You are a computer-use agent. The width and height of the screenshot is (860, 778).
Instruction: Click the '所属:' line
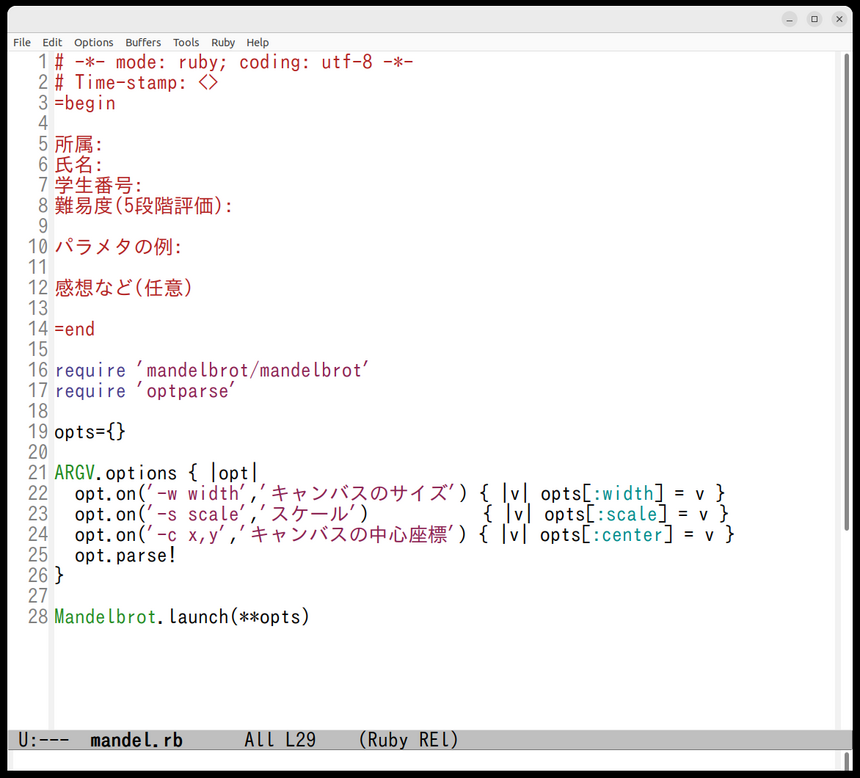point(78,144)
